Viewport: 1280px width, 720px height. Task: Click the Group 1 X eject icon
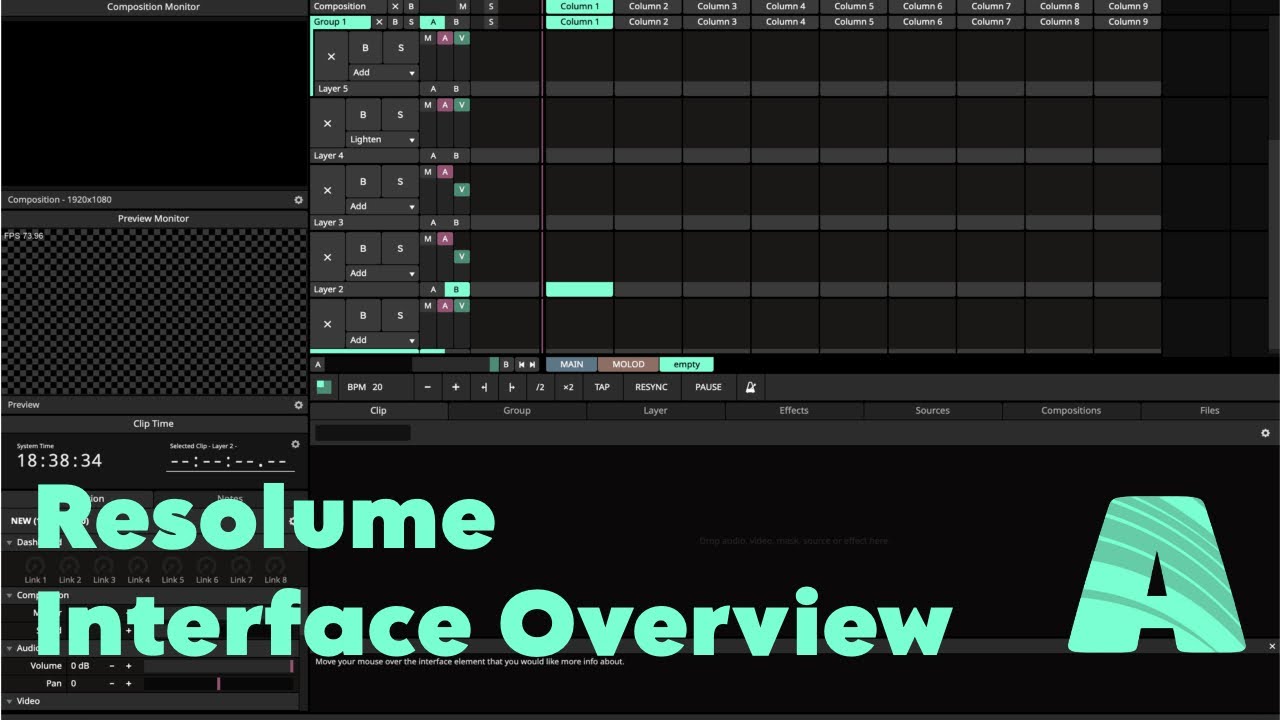[379, 22]
